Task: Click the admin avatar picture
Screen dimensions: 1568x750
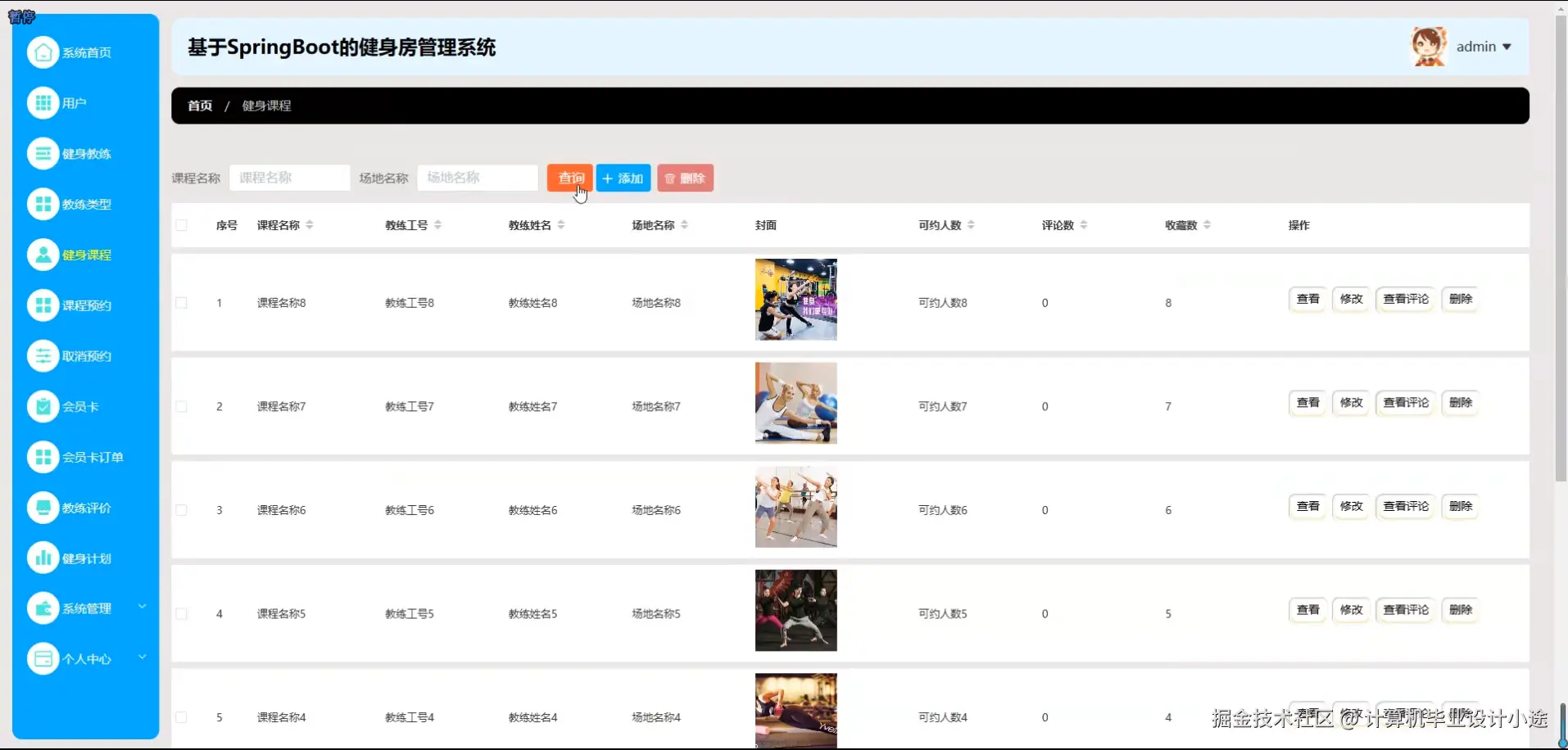Action: click(1429, 47)
